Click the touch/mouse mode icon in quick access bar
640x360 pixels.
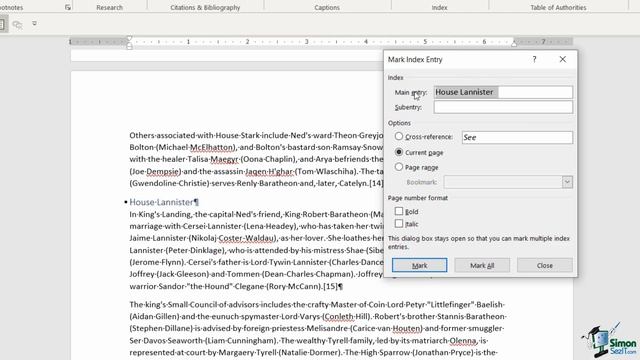coord(17,24)
